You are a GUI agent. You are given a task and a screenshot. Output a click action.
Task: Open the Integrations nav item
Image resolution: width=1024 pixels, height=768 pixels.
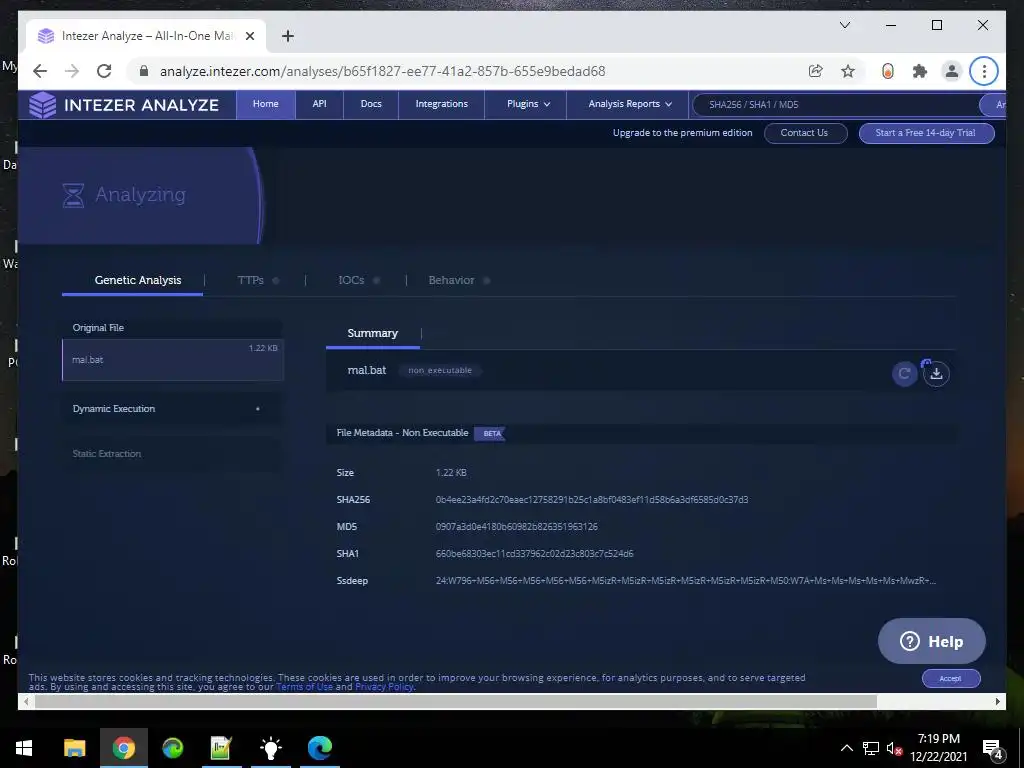pyautogui.click(x=441, y=104)
